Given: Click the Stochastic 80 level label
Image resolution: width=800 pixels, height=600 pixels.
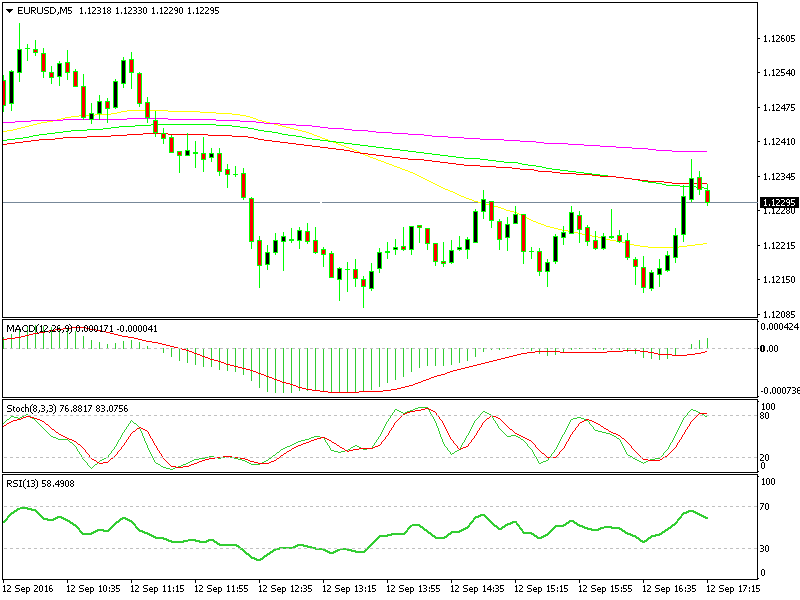Looking at the screenshot, I should point(765,415).
